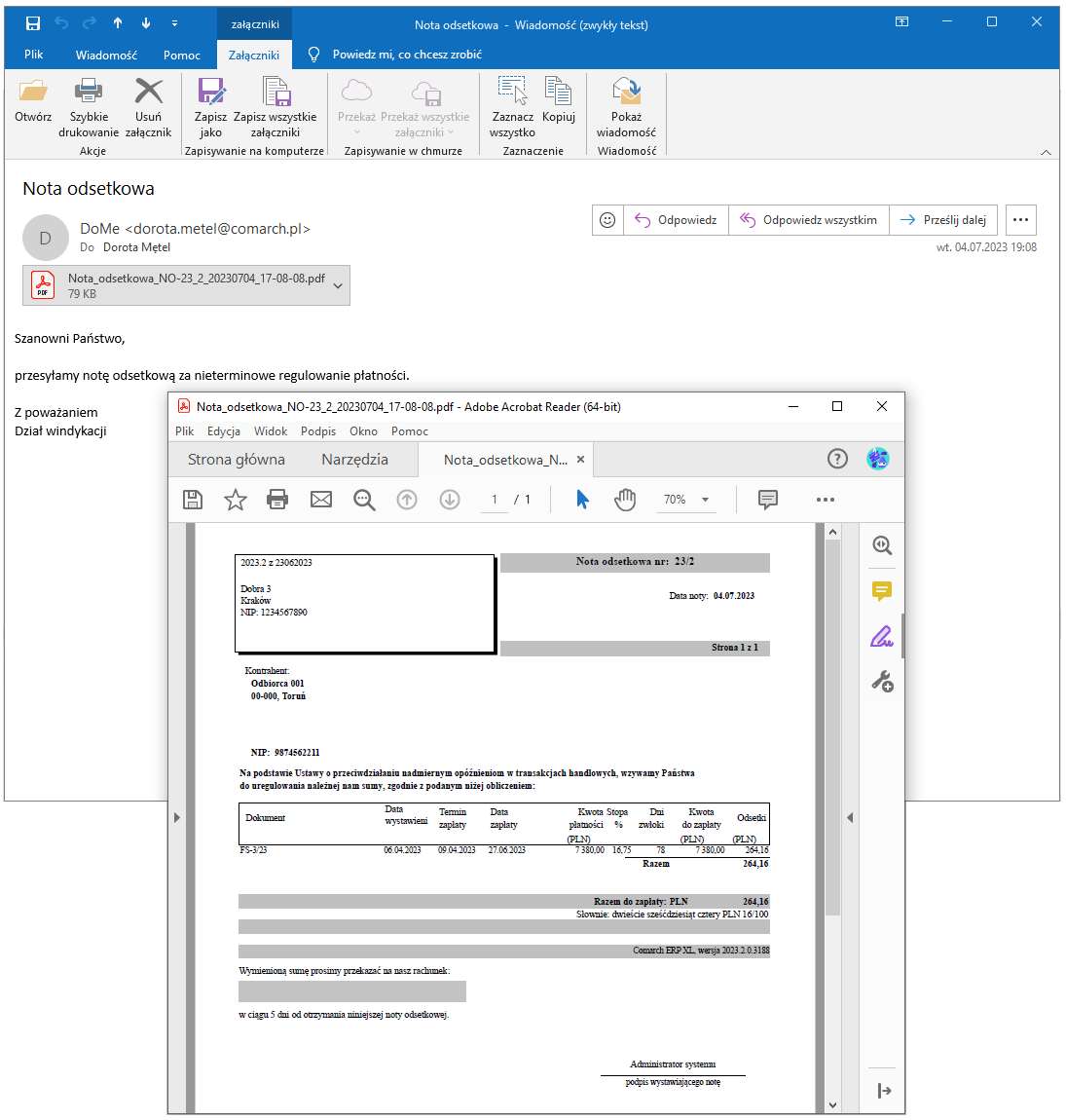Viewport: 1066px width, 1120px height.
Task: Open Okno menu in Acrobat Reader
Action: (x=363, y=431)
